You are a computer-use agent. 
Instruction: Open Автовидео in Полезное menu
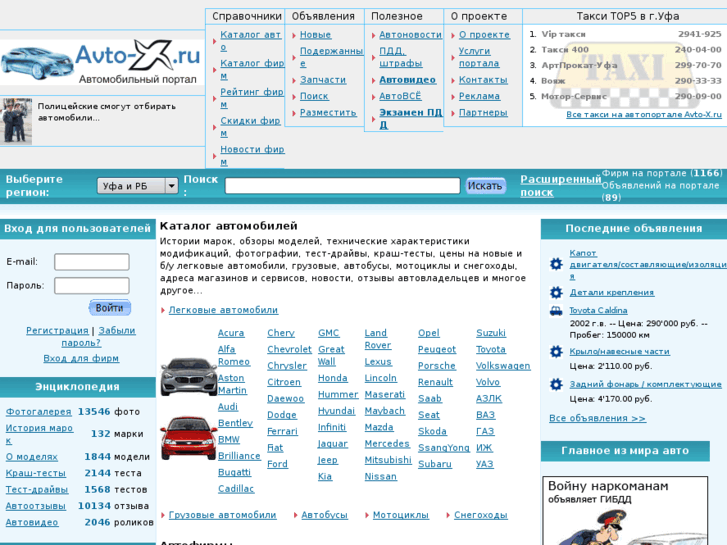tap(408, 80)
